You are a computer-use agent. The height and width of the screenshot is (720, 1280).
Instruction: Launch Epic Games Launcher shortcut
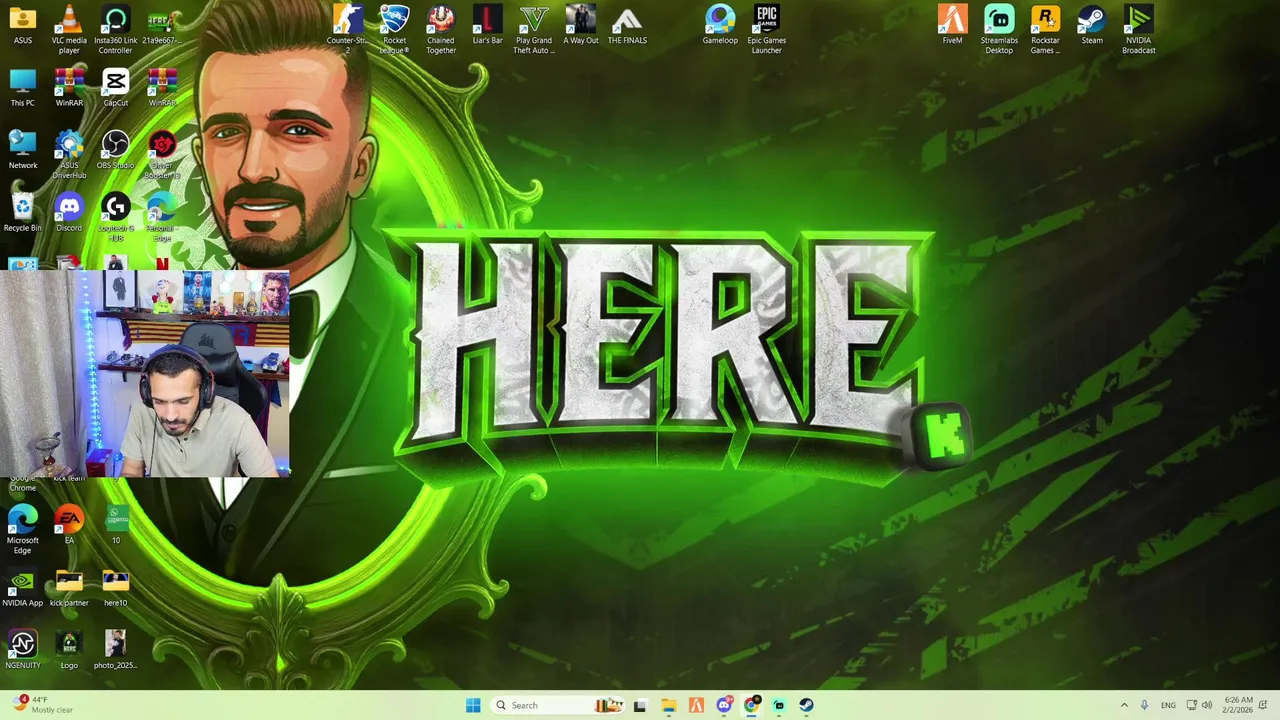(766, 29)
